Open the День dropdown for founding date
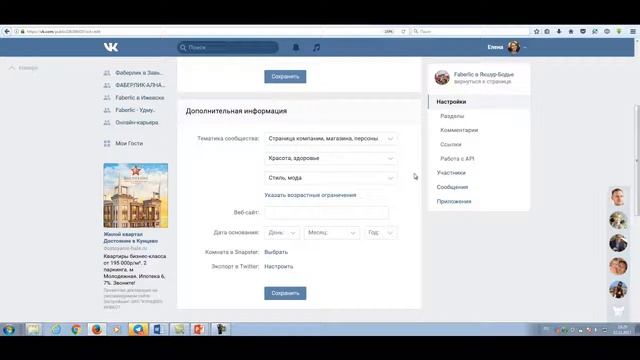This screenshot has height=360, width=640. 282,233
